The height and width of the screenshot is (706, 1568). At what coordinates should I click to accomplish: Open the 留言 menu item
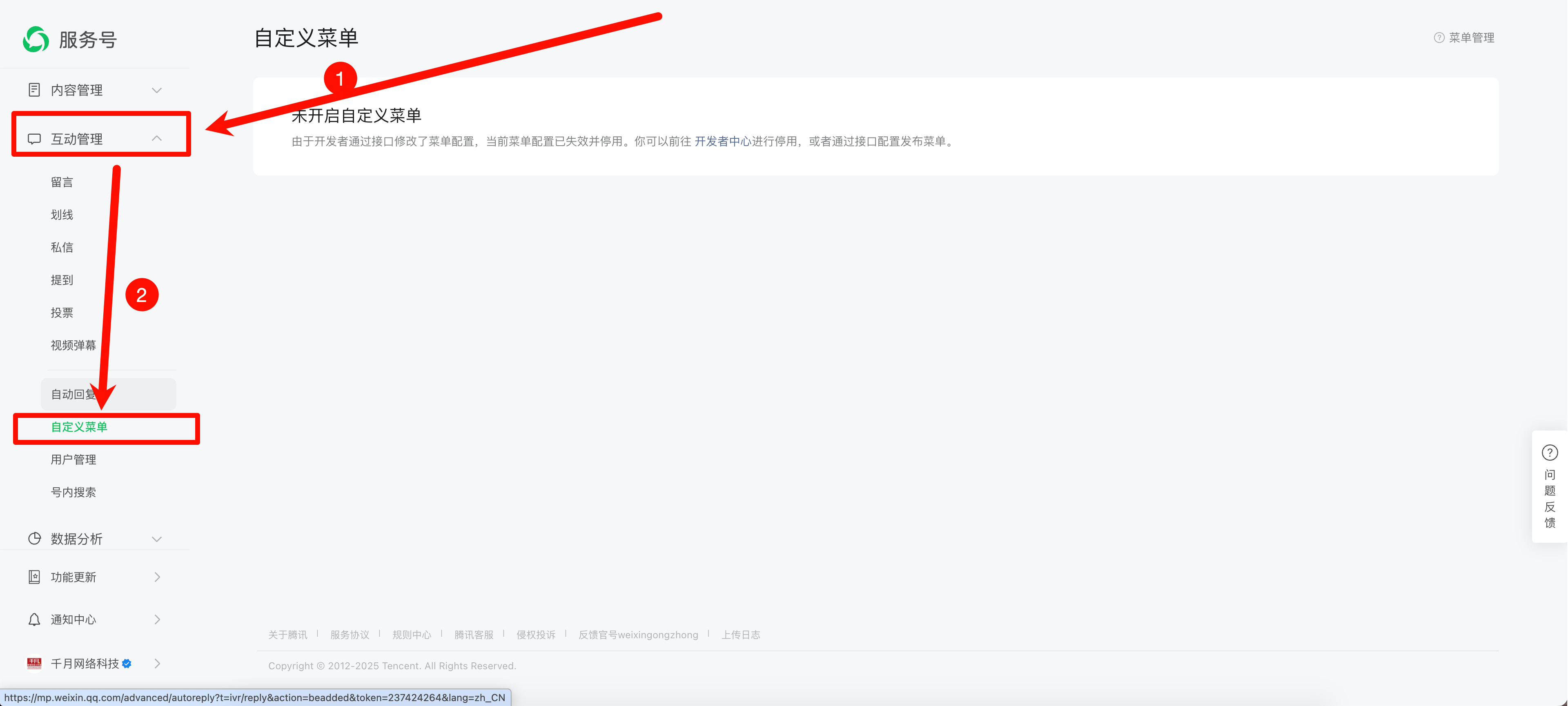tap(62, 182)
